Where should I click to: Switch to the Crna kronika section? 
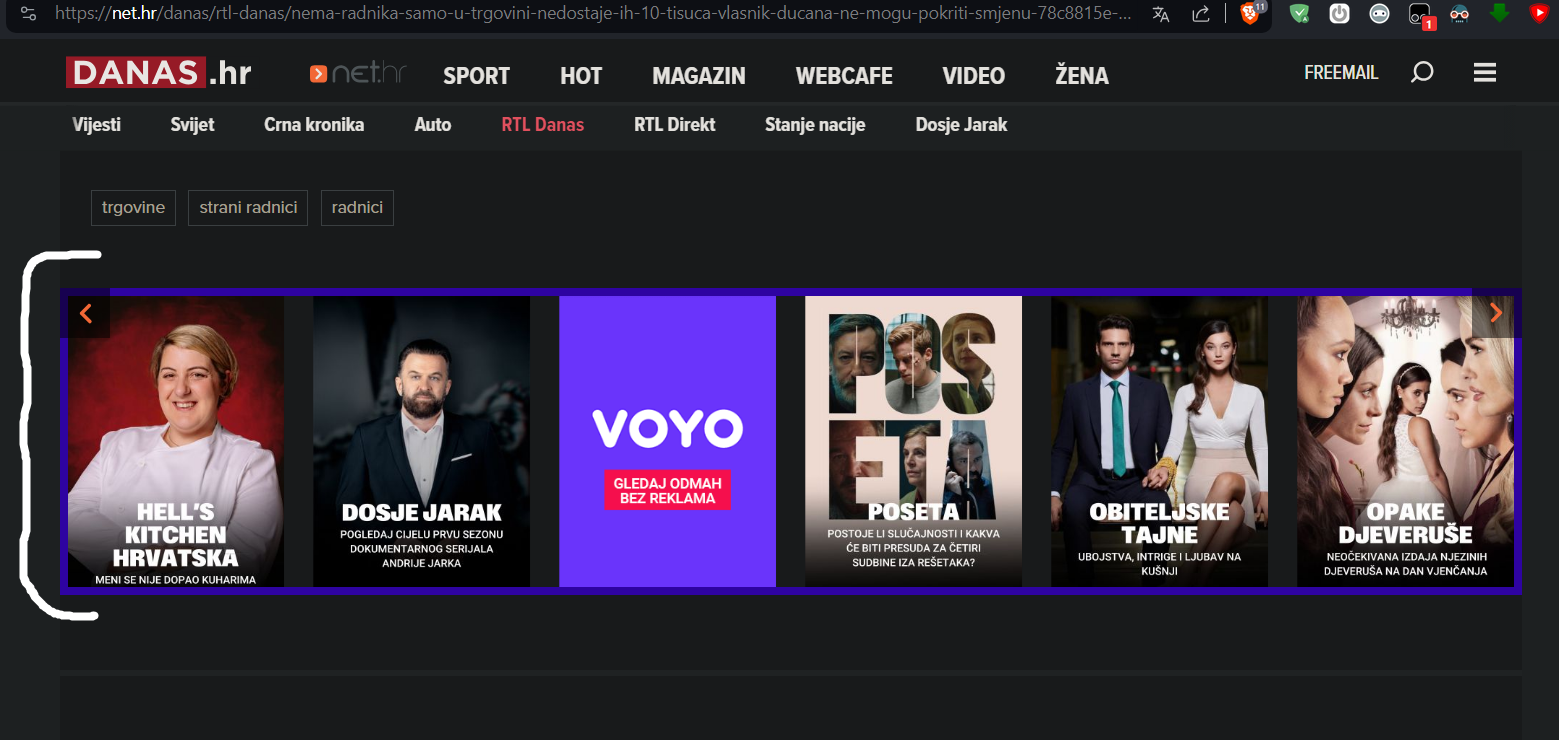[314, 125]
